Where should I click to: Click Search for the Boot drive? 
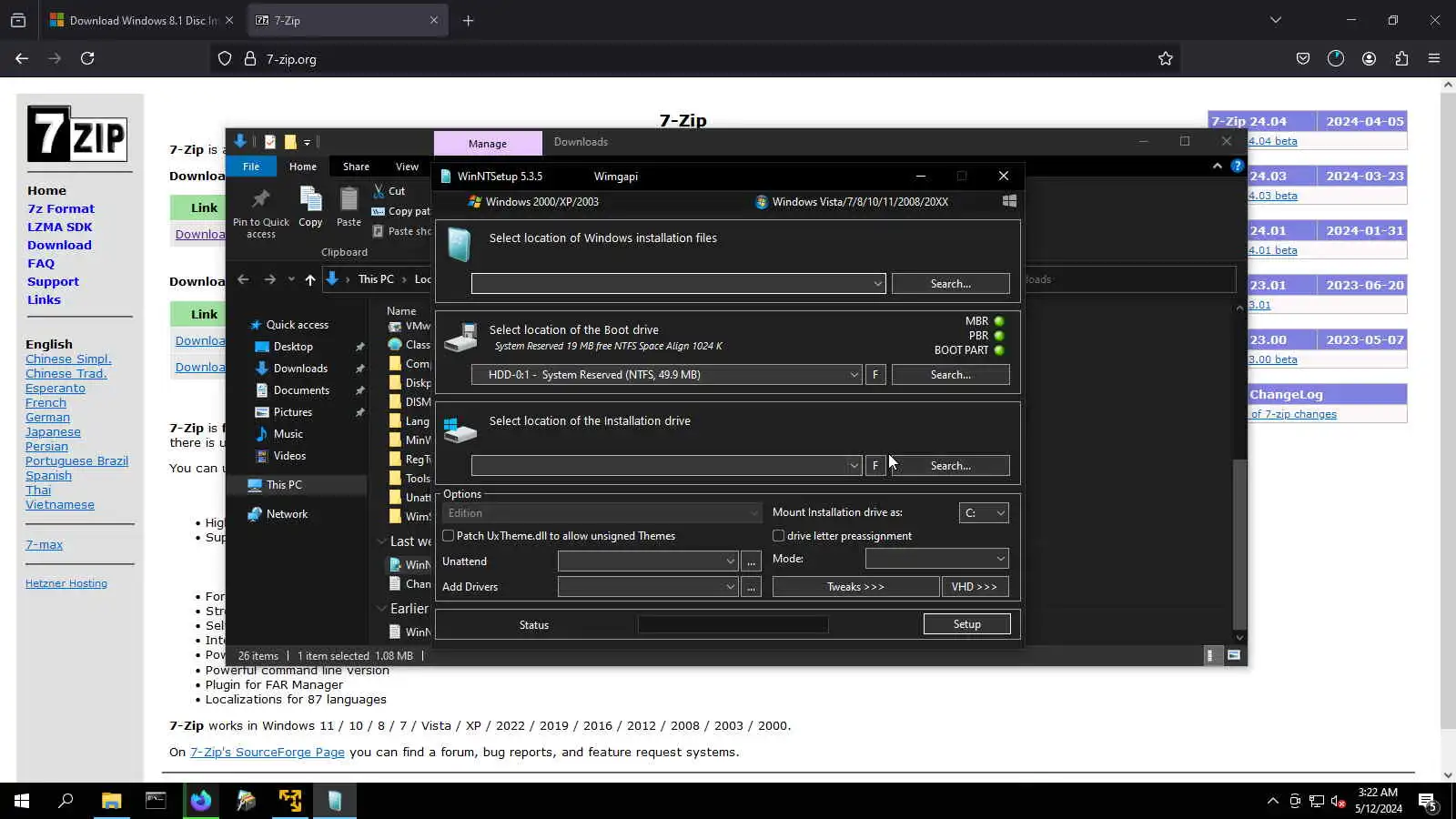point(950,375)
